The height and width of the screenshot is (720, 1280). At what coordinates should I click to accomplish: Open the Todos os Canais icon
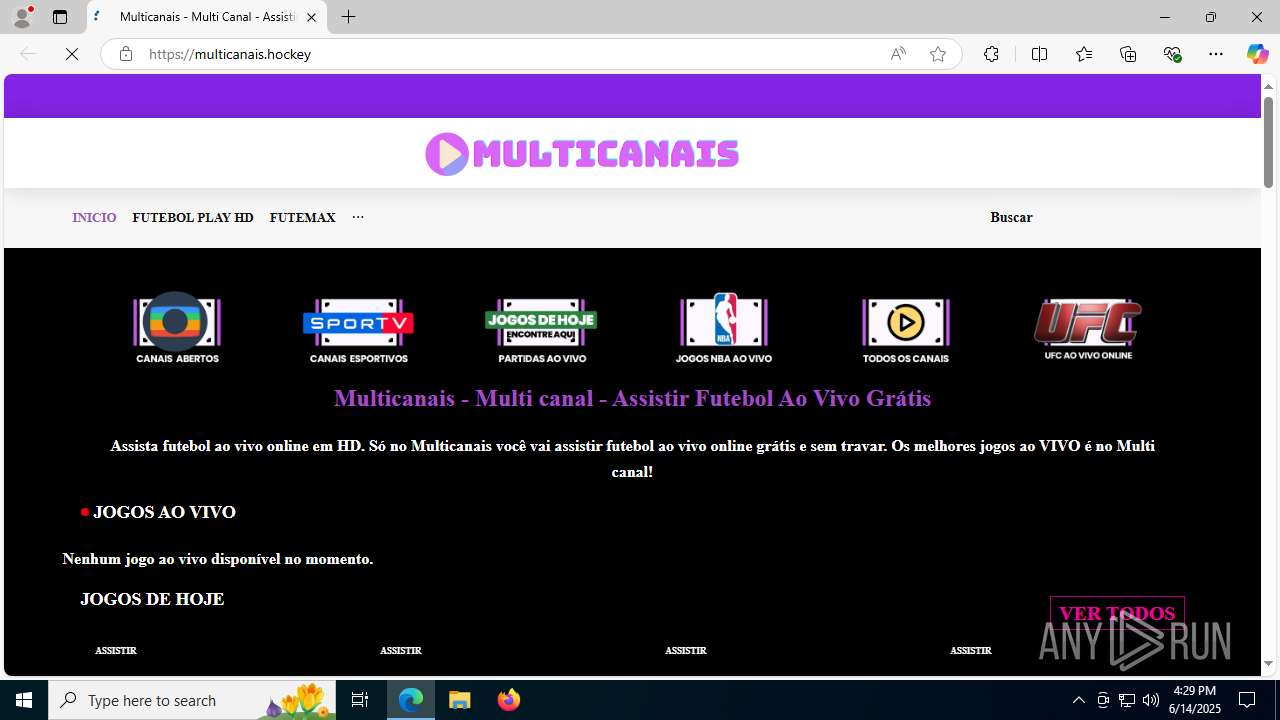point(905,330)
